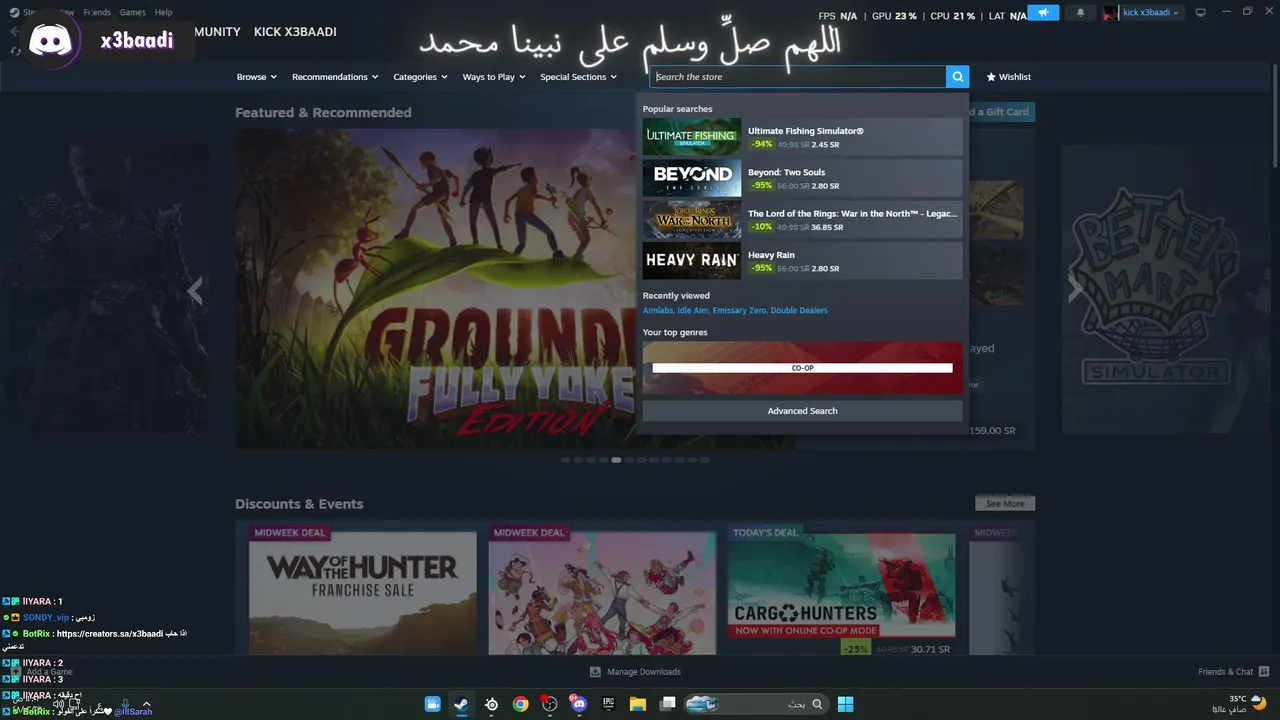
Task: Open the Grounded Fully Yoked featured banner
Action: (x=436, y=288)
